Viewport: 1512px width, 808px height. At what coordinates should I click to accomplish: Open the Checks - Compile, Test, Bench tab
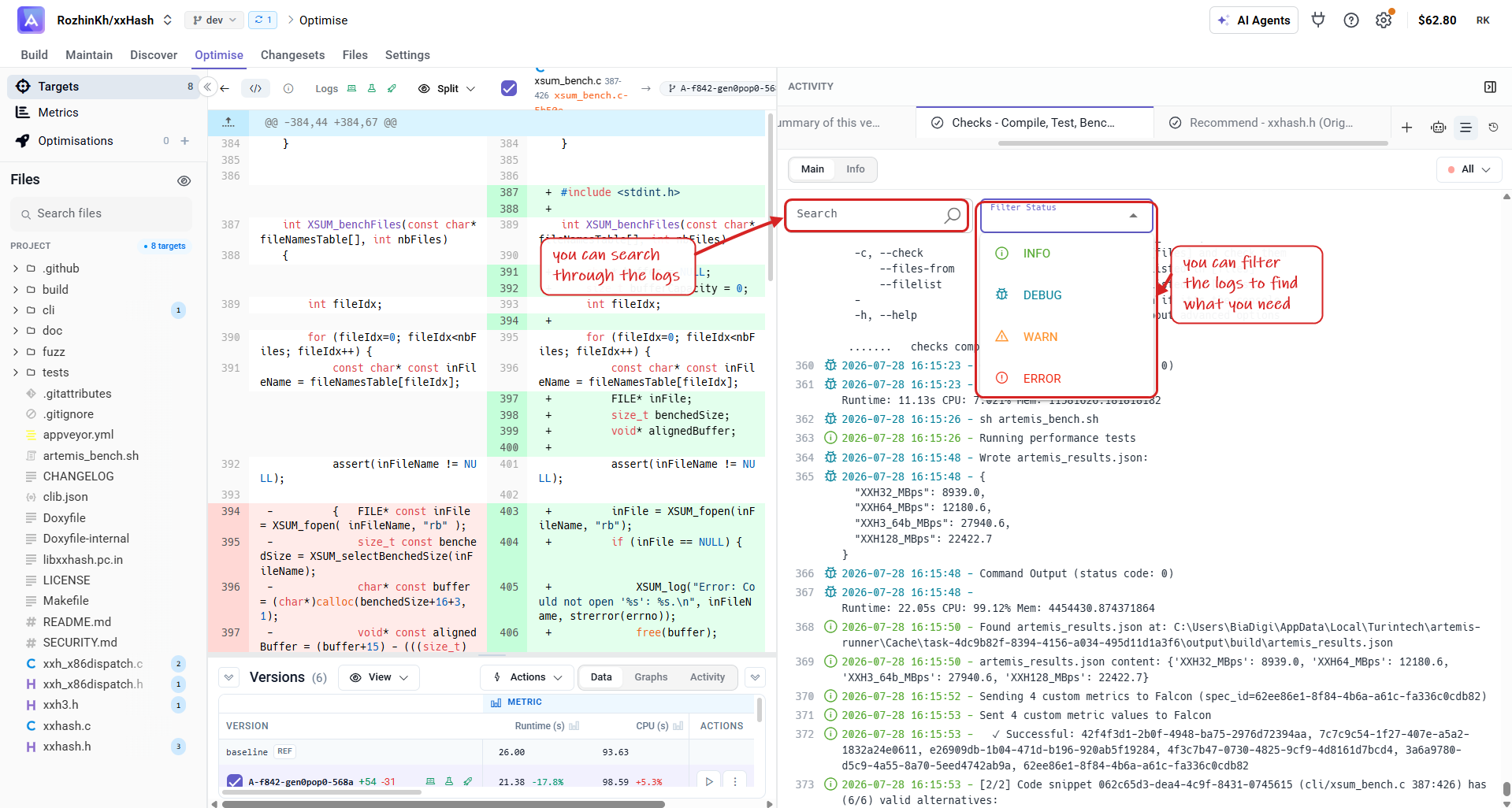pos(1033,123)
